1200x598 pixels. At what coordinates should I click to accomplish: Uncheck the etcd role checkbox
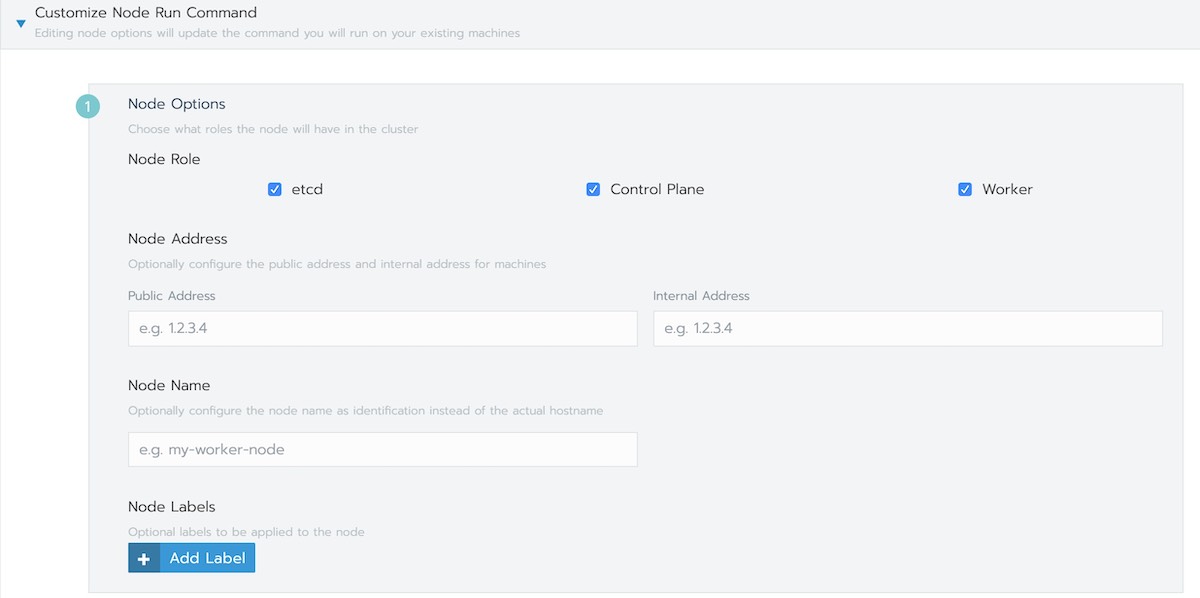(275, 189)
